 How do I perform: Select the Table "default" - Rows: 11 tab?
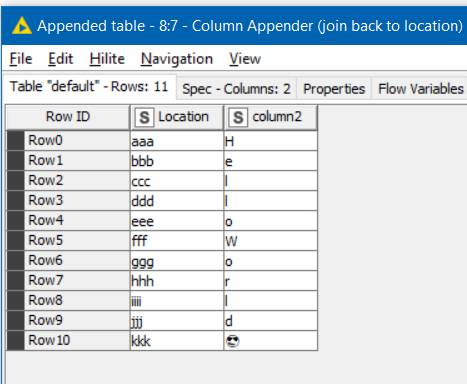(x=89, y=87)
